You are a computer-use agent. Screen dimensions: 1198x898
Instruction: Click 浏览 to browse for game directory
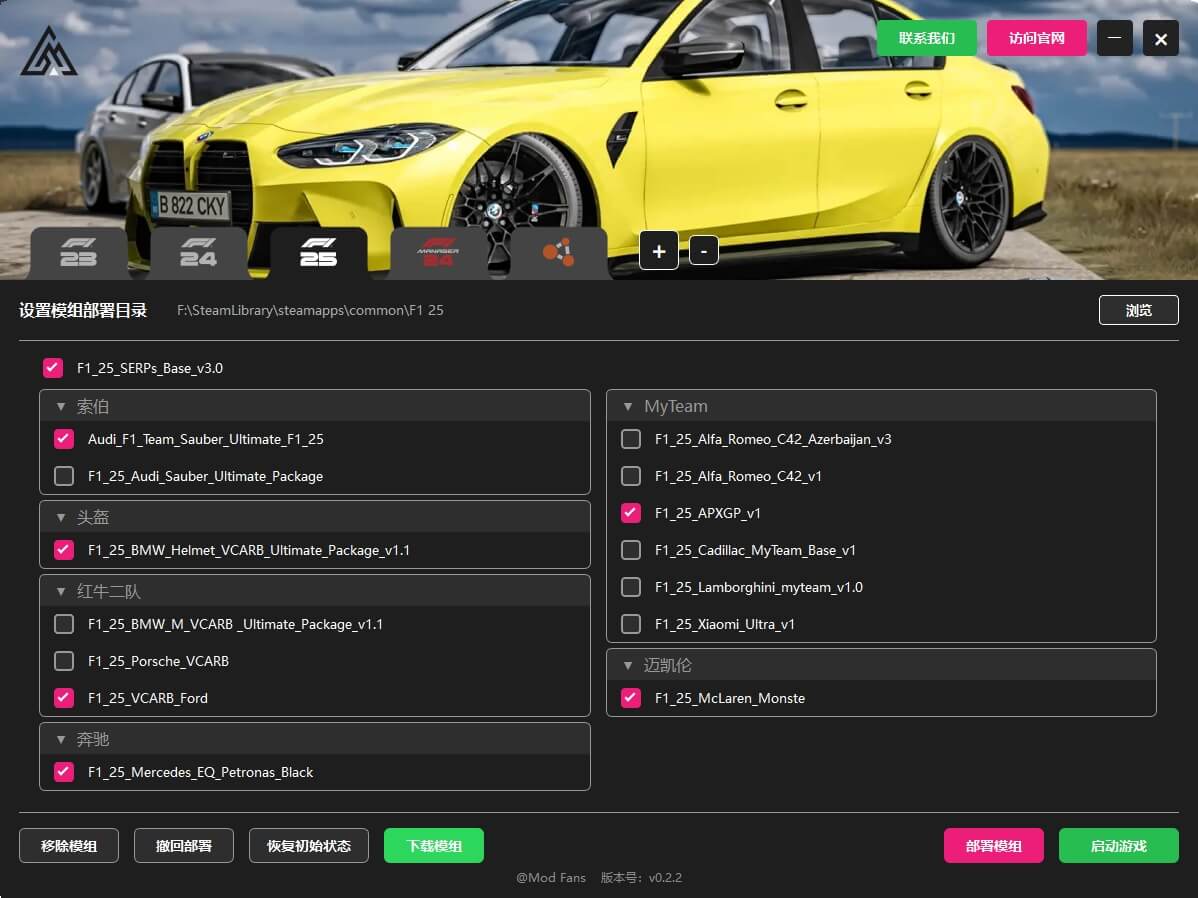pyautogui.click(x=1138, y=310)
